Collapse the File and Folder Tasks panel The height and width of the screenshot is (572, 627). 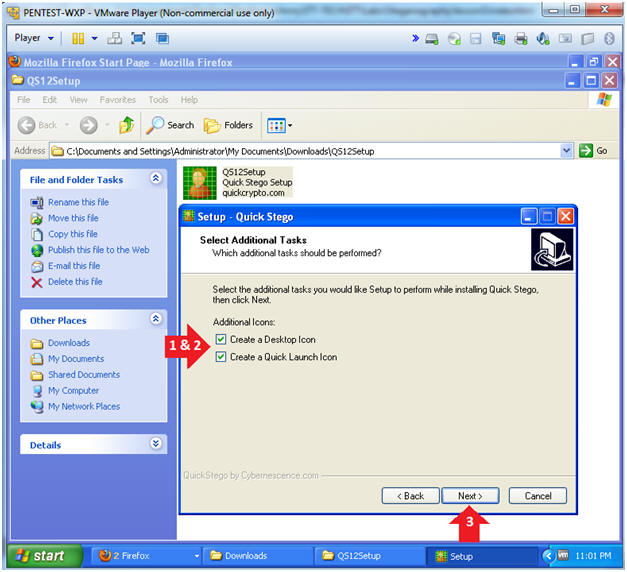point(156,178)
